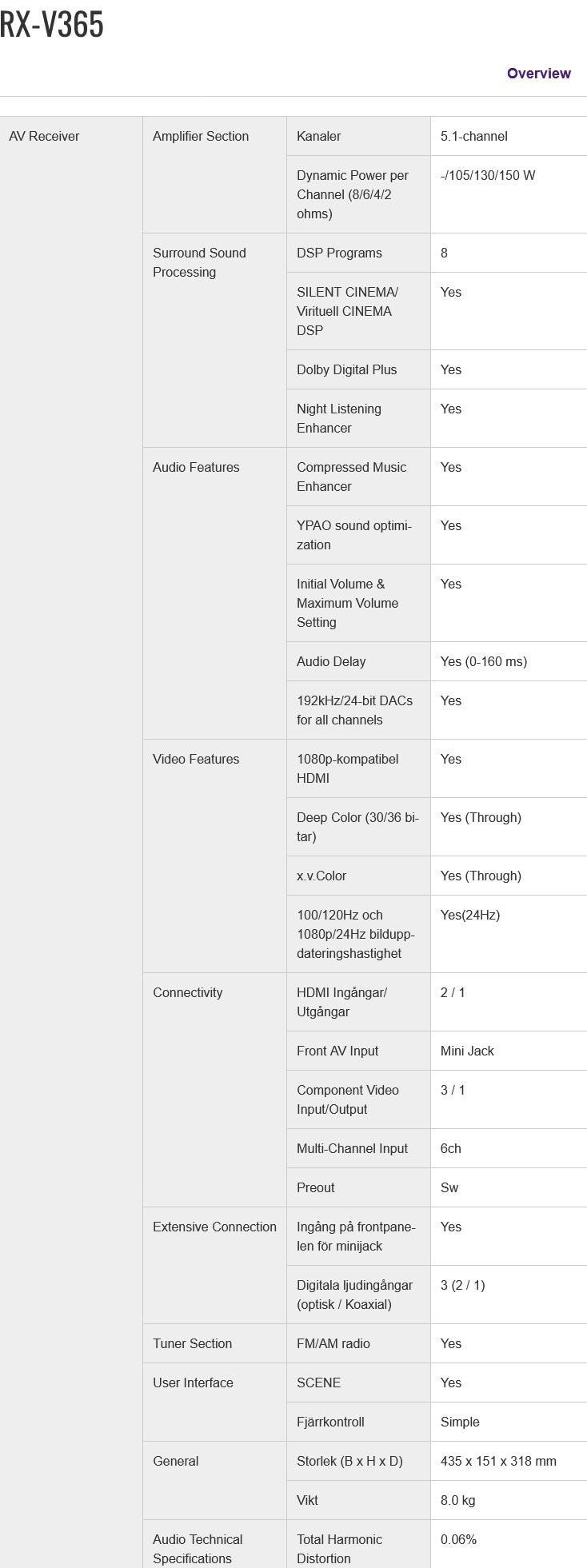Select the Storlek dimensions value
587x1568 pixels.
(x=498, y=1461)
